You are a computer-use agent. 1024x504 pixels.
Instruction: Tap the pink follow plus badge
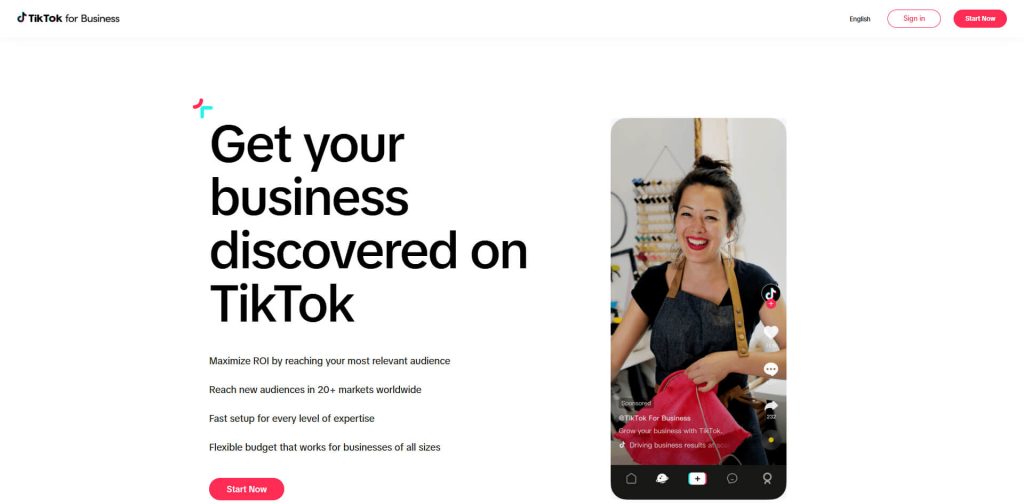[x=771, y=304]
